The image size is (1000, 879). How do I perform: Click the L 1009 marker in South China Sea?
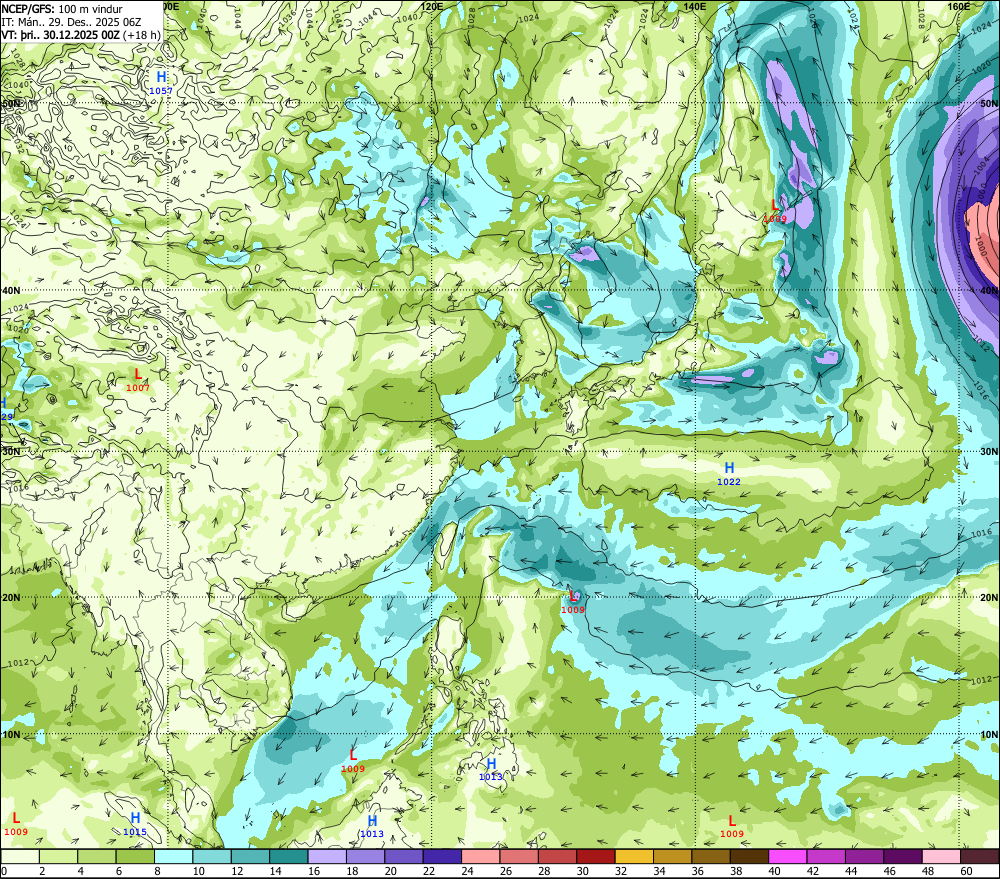click(353, 761)
